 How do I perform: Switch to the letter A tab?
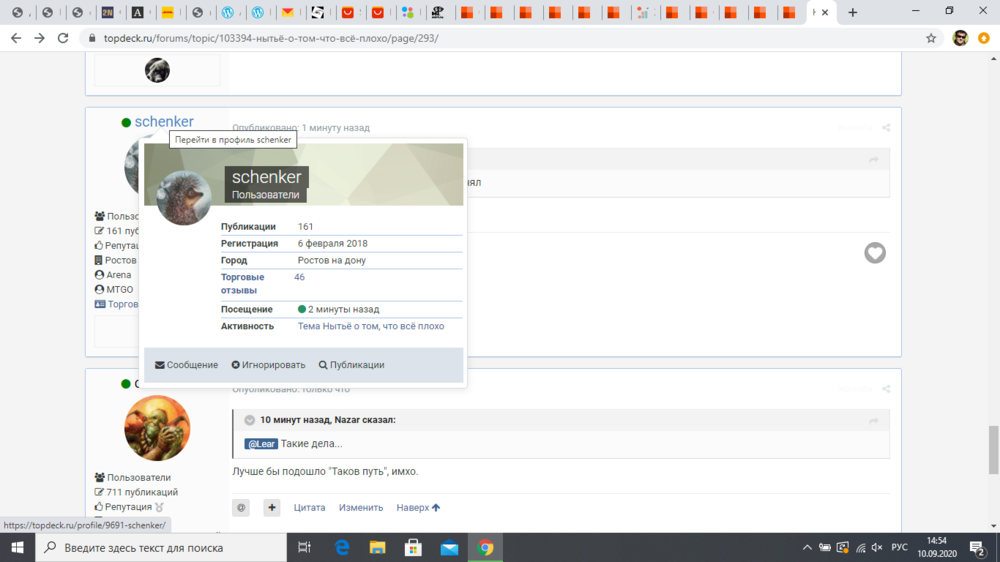pyautogui.click(x=138, y=12)
